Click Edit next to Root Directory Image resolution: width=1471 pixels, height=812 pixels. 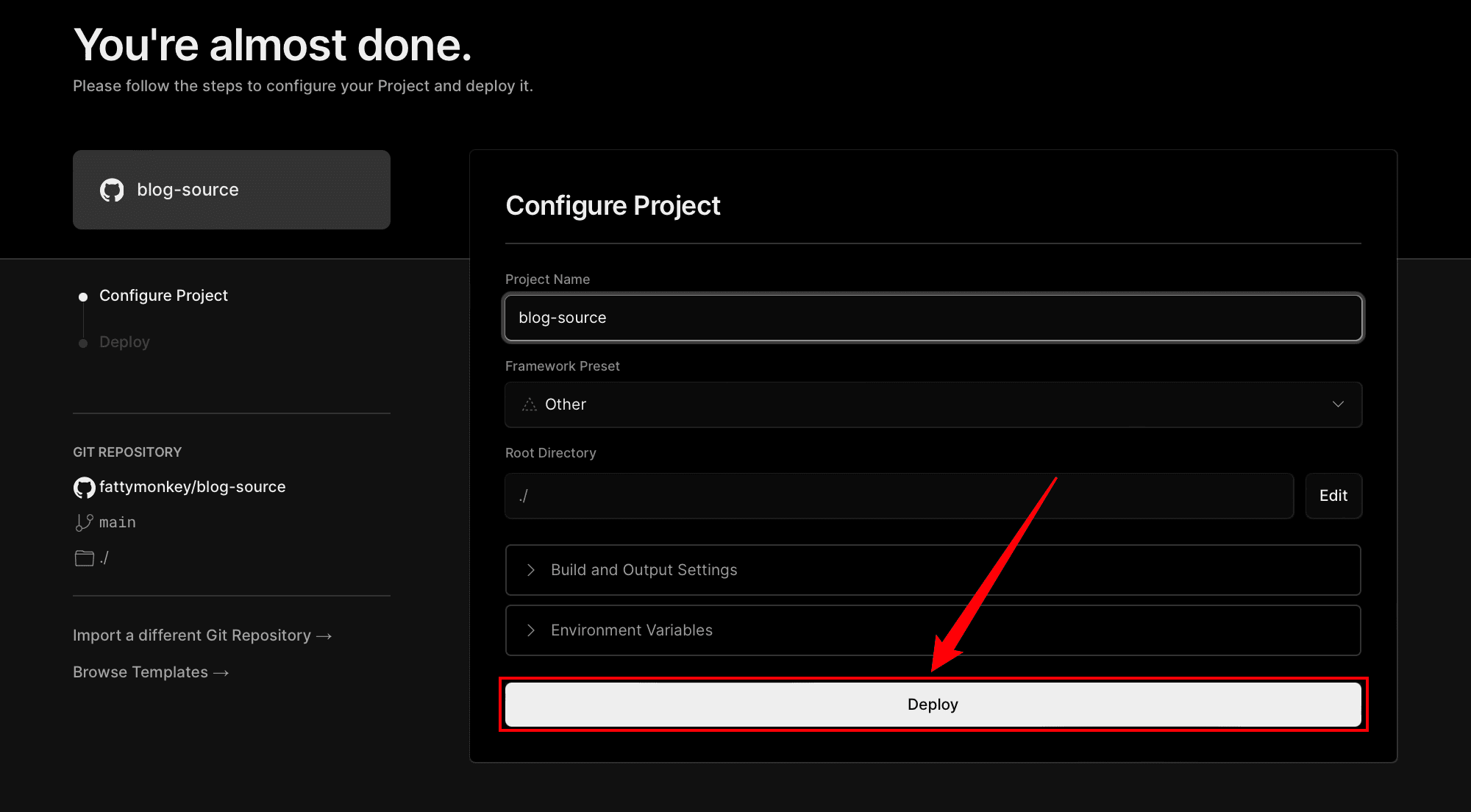(1333, 496)
